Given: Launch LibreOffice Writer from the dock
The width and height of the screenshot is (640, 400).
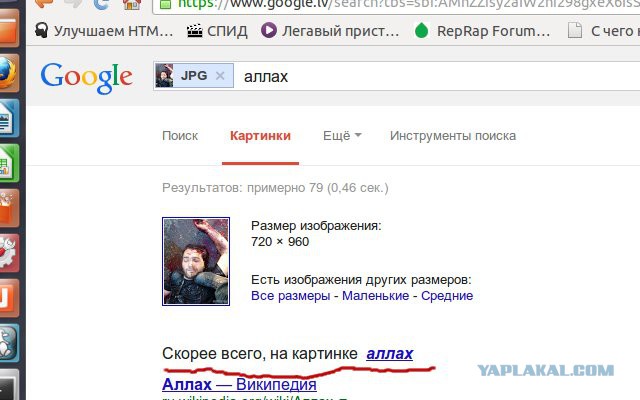Looking at the screenshot, I should (8, 118).
